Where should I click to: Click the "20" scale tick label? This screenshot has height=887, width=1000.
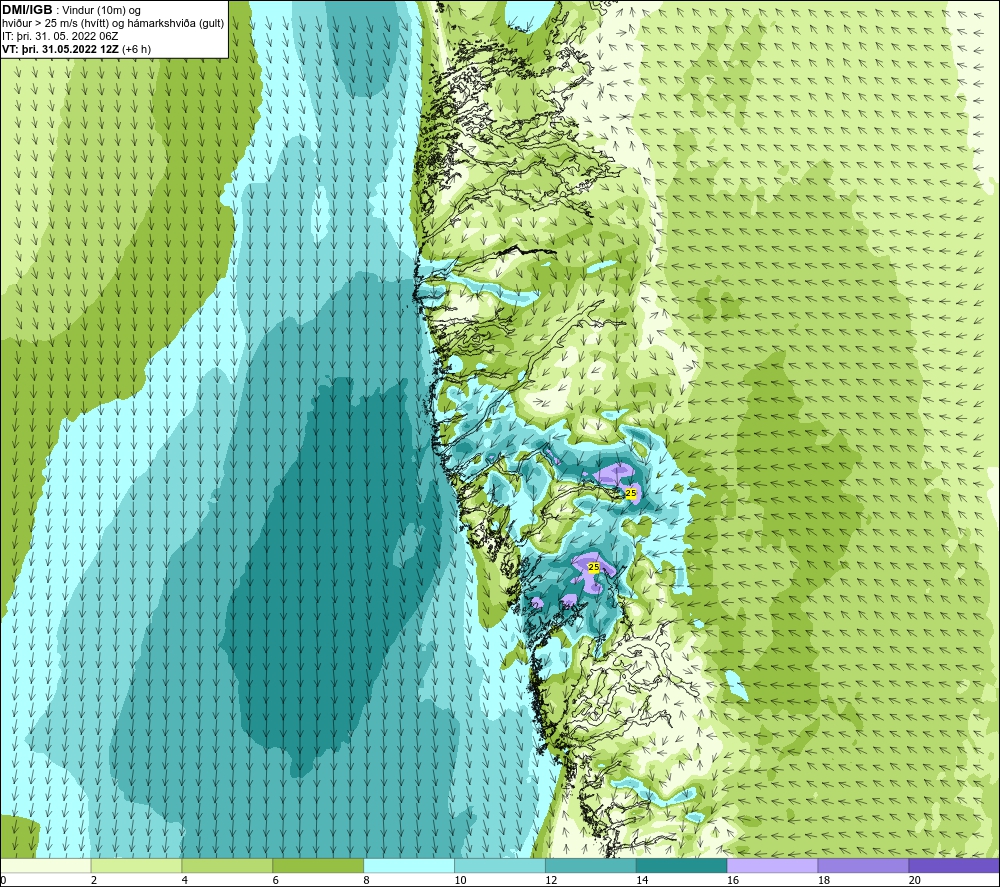[x=915, y=881]
